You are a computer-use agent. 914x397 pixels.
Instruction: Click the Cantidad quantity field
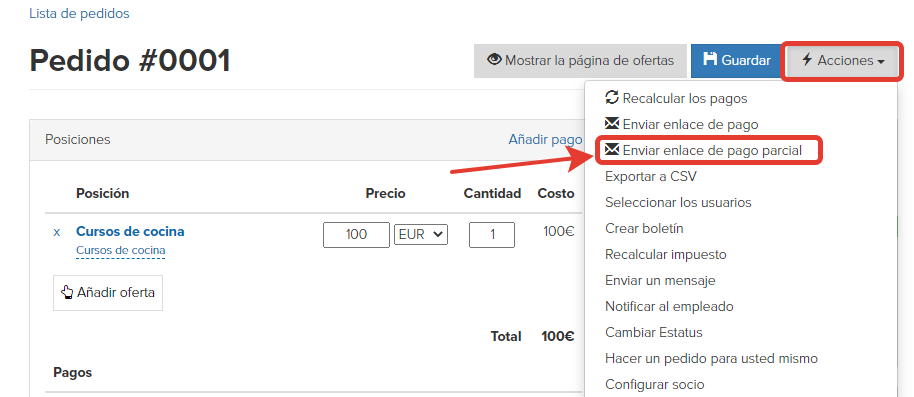point(492,234)
